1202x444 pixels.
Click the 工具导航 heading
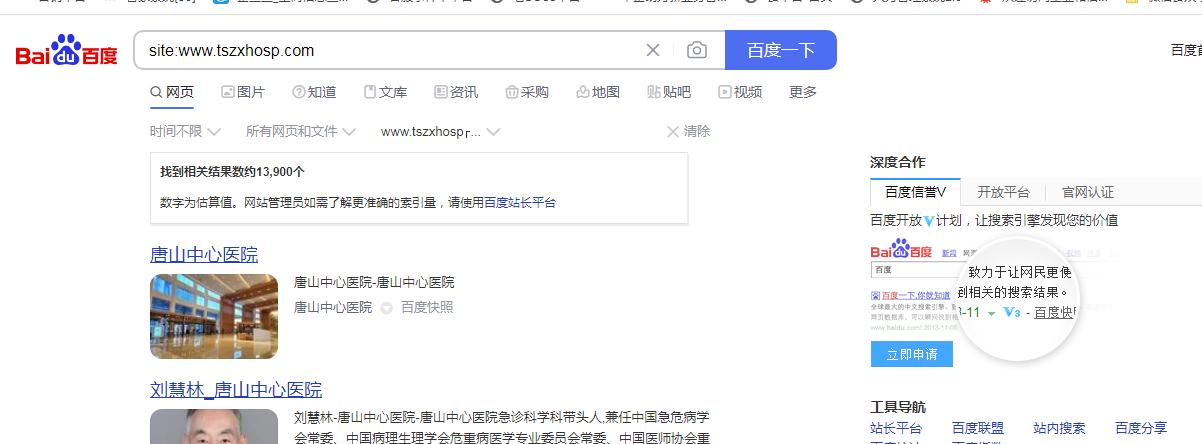pos(898,407)
